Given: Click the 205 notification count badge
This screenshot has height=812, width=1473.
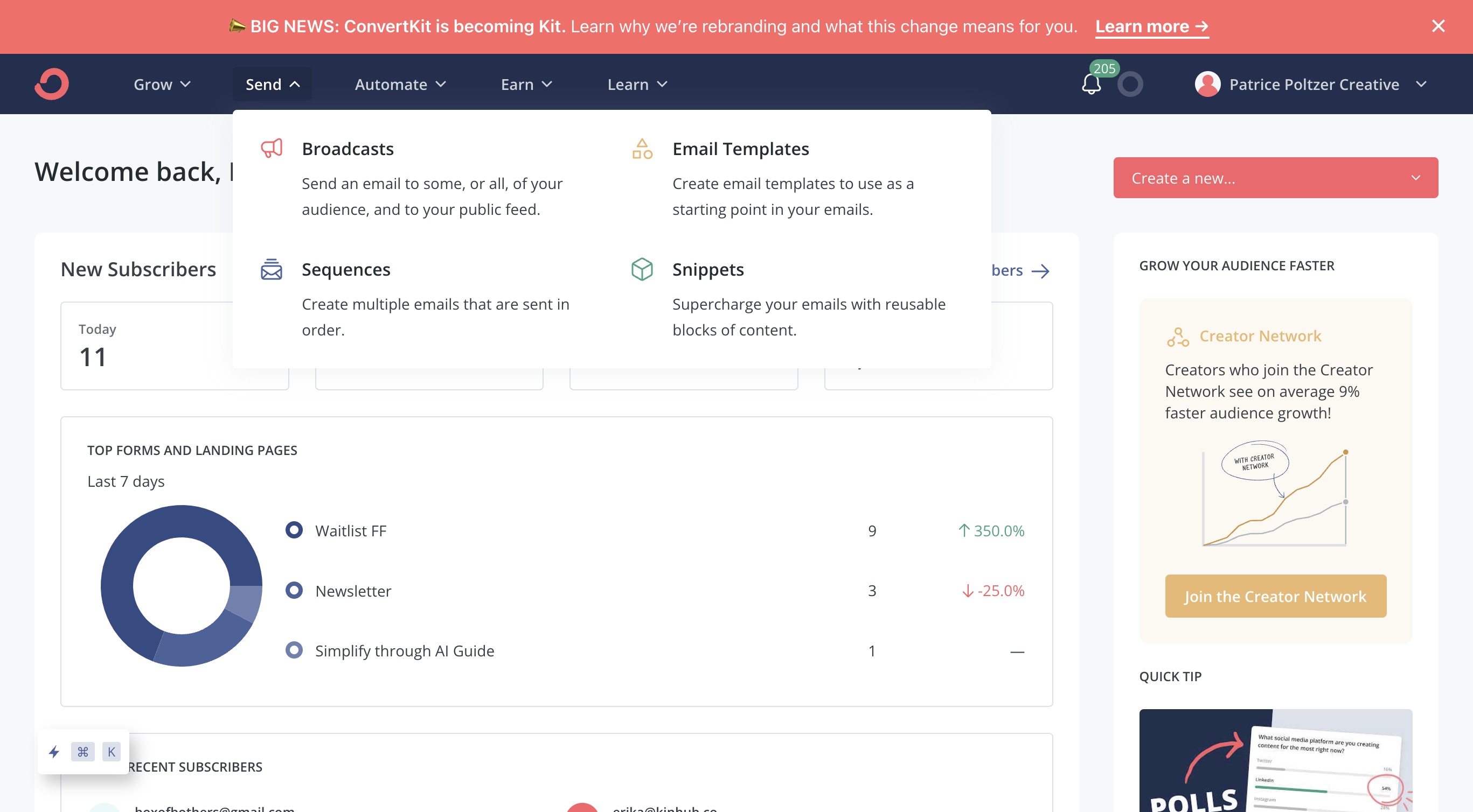Looking at the screenshot, I should click(x=1103, y=68).
